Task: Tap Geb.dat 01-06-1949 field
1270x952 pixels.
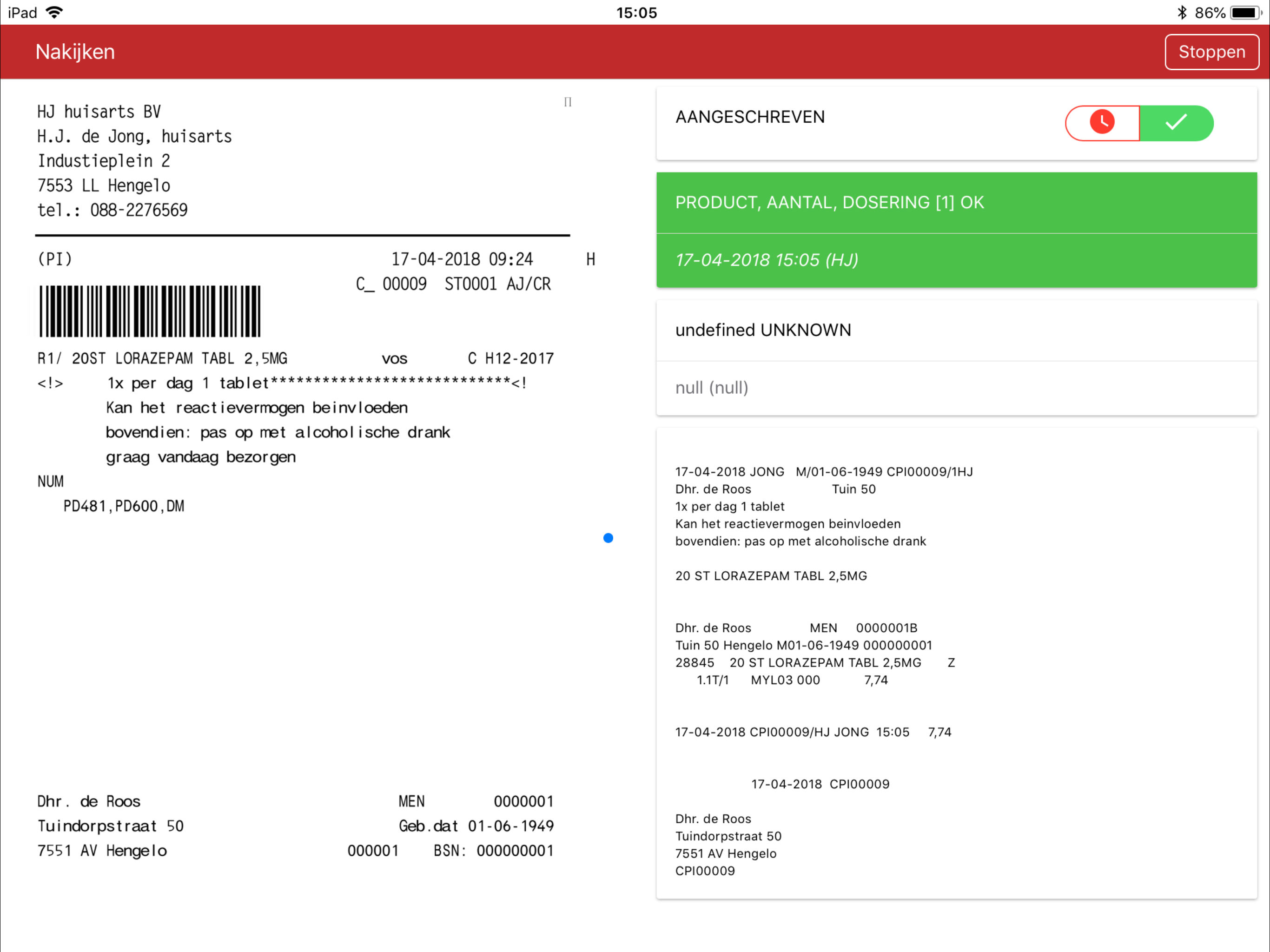Action: [x=476, y=826]
